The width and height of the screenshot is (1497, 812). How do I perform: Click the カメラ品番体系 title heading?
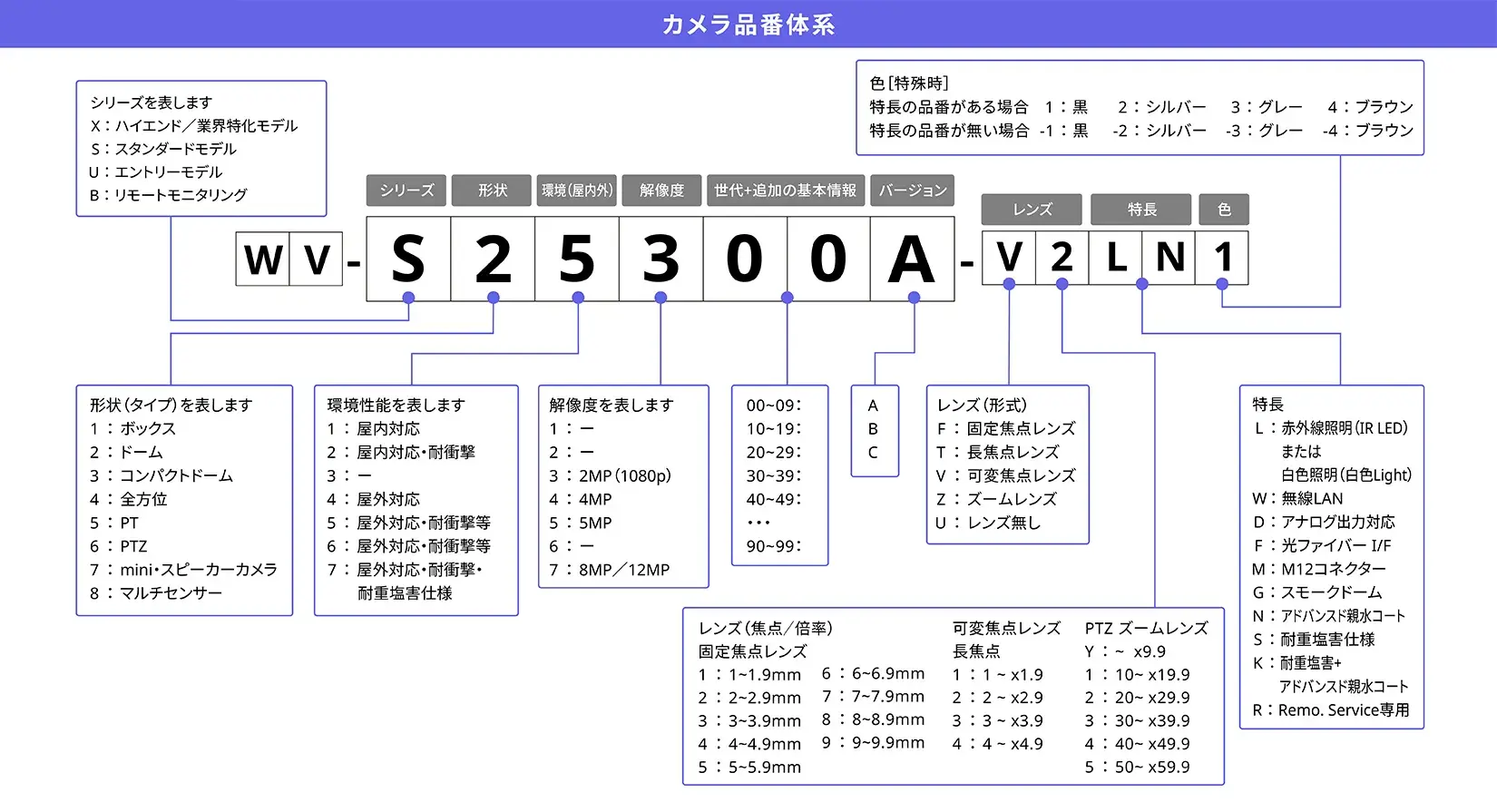[x=748, y=24]
